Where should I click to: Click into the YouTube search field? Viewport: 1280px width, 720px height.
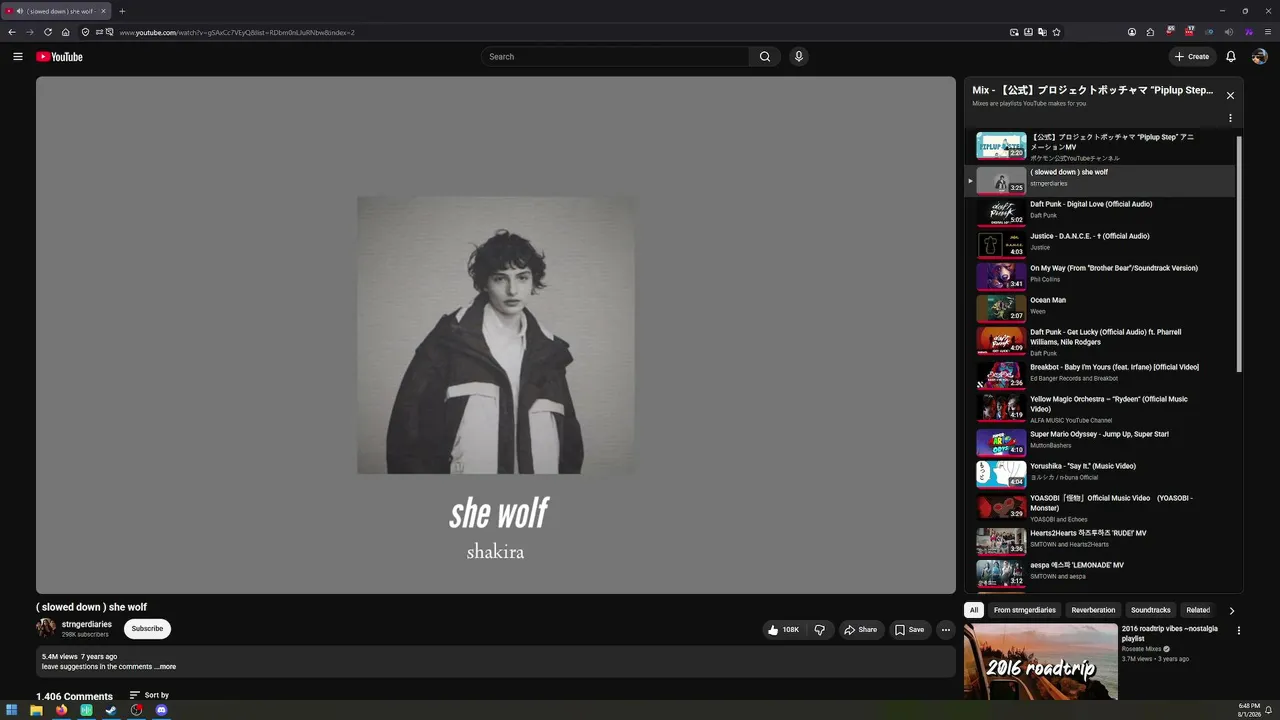[x=615, y=57]
